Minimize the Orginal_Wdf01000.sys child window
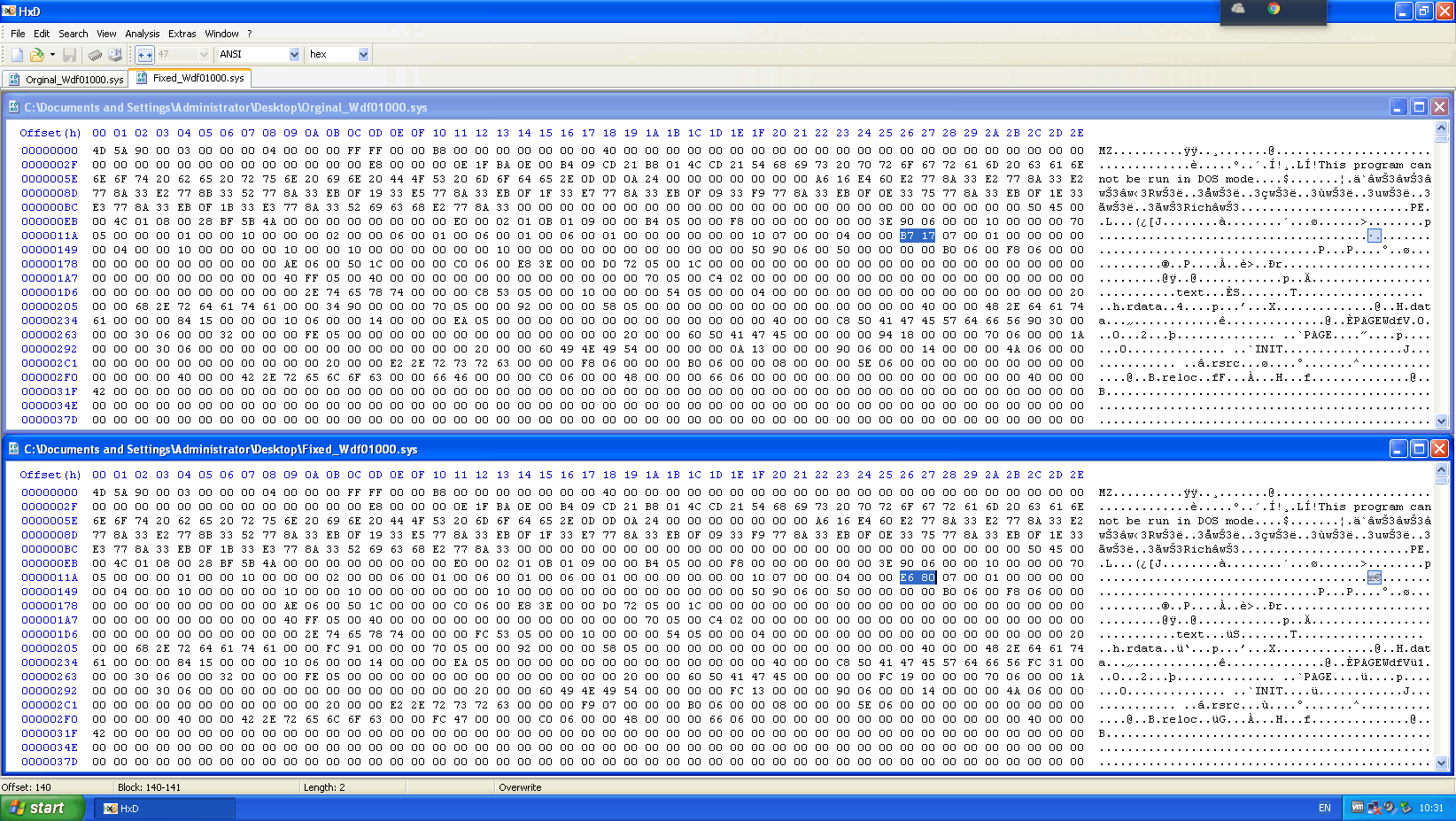1456x821 pixels. coord(1398,107)
